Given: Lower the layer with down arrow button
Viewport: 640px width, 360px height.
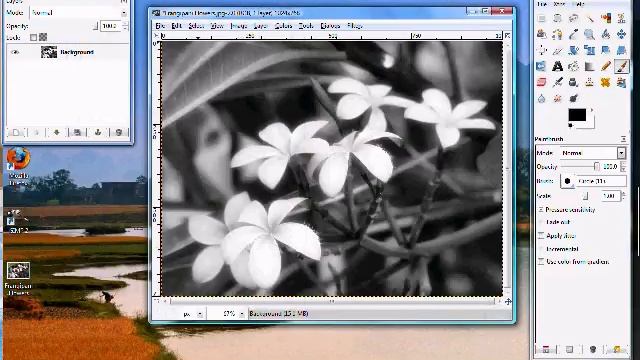Looking at the screenshot, I should 57,133.
